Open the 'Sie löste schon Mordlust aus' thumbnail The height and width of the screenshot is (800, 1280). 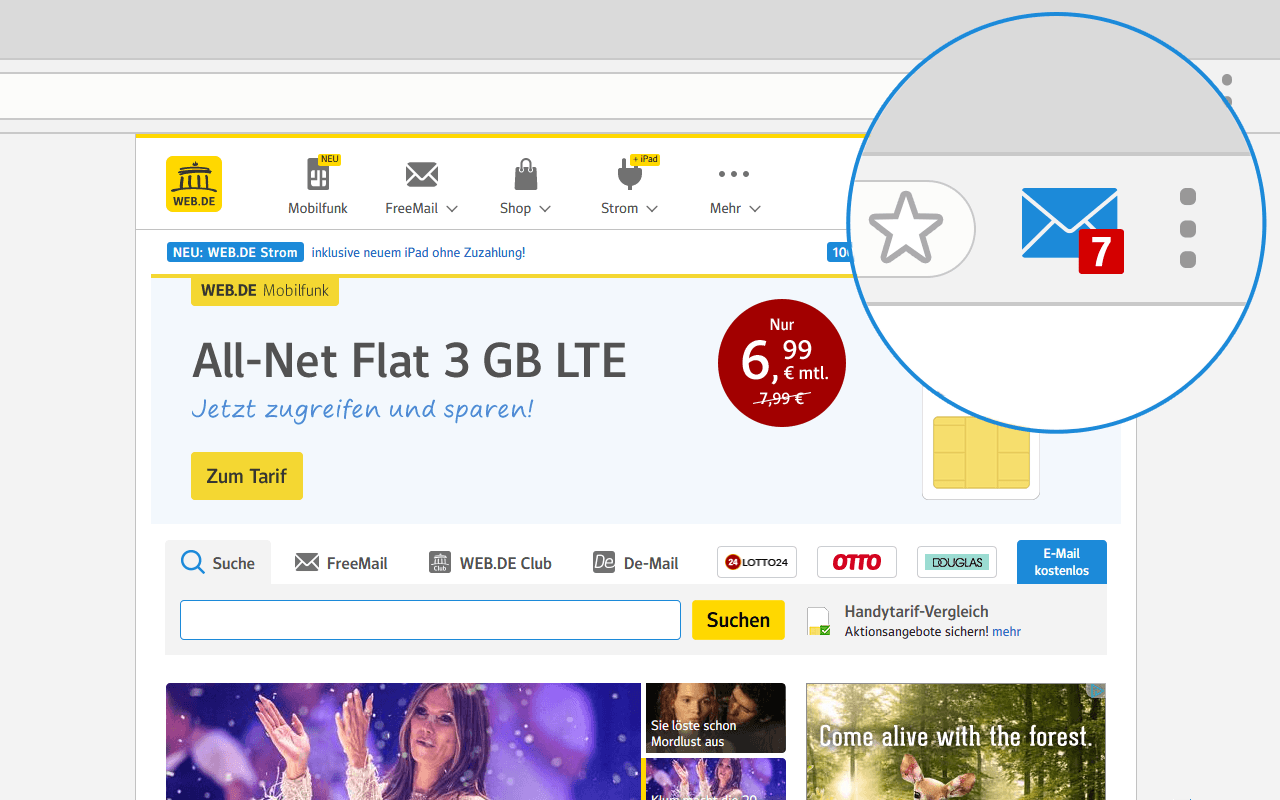coord(716,718)
